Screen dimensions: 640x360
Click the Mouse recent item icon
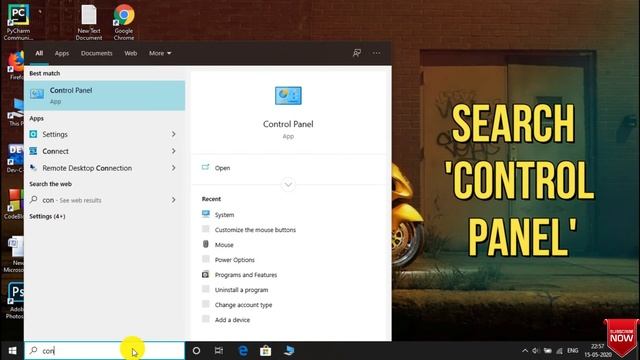(x=206, y=244)
